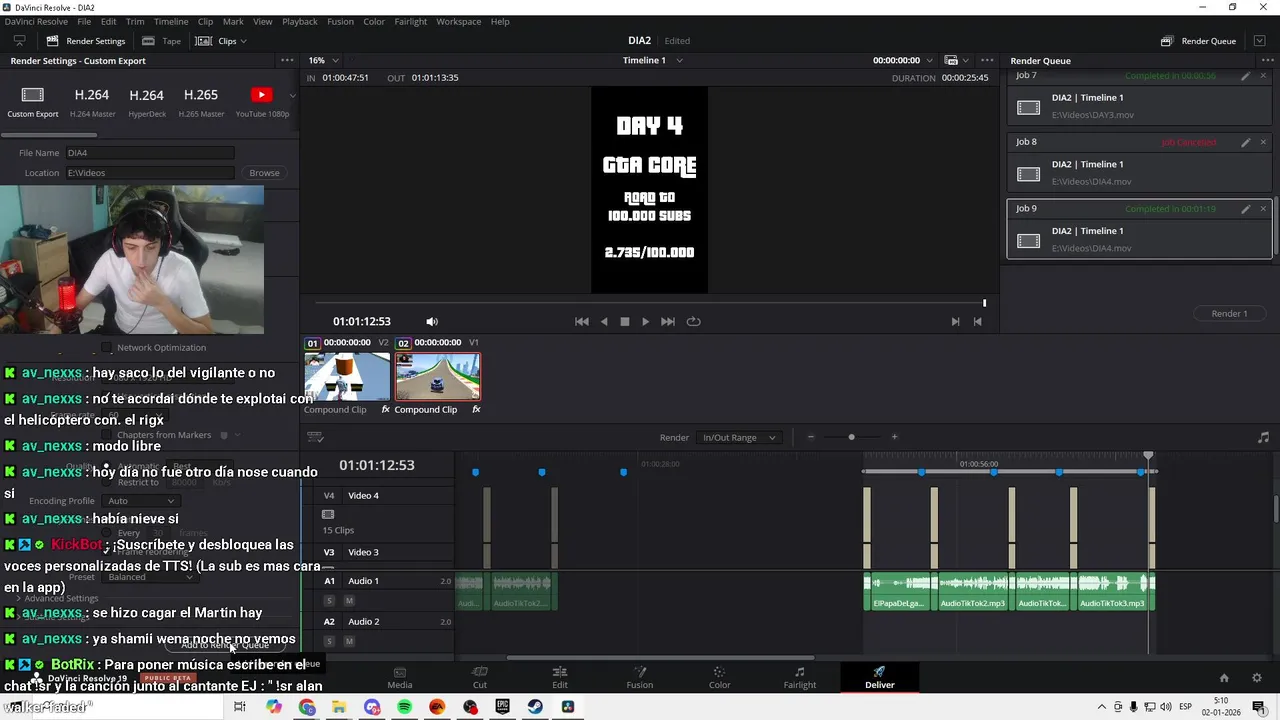The image size is (1280, 720).
Task: Open the project manager home icon
Action: click(1224, 678)
